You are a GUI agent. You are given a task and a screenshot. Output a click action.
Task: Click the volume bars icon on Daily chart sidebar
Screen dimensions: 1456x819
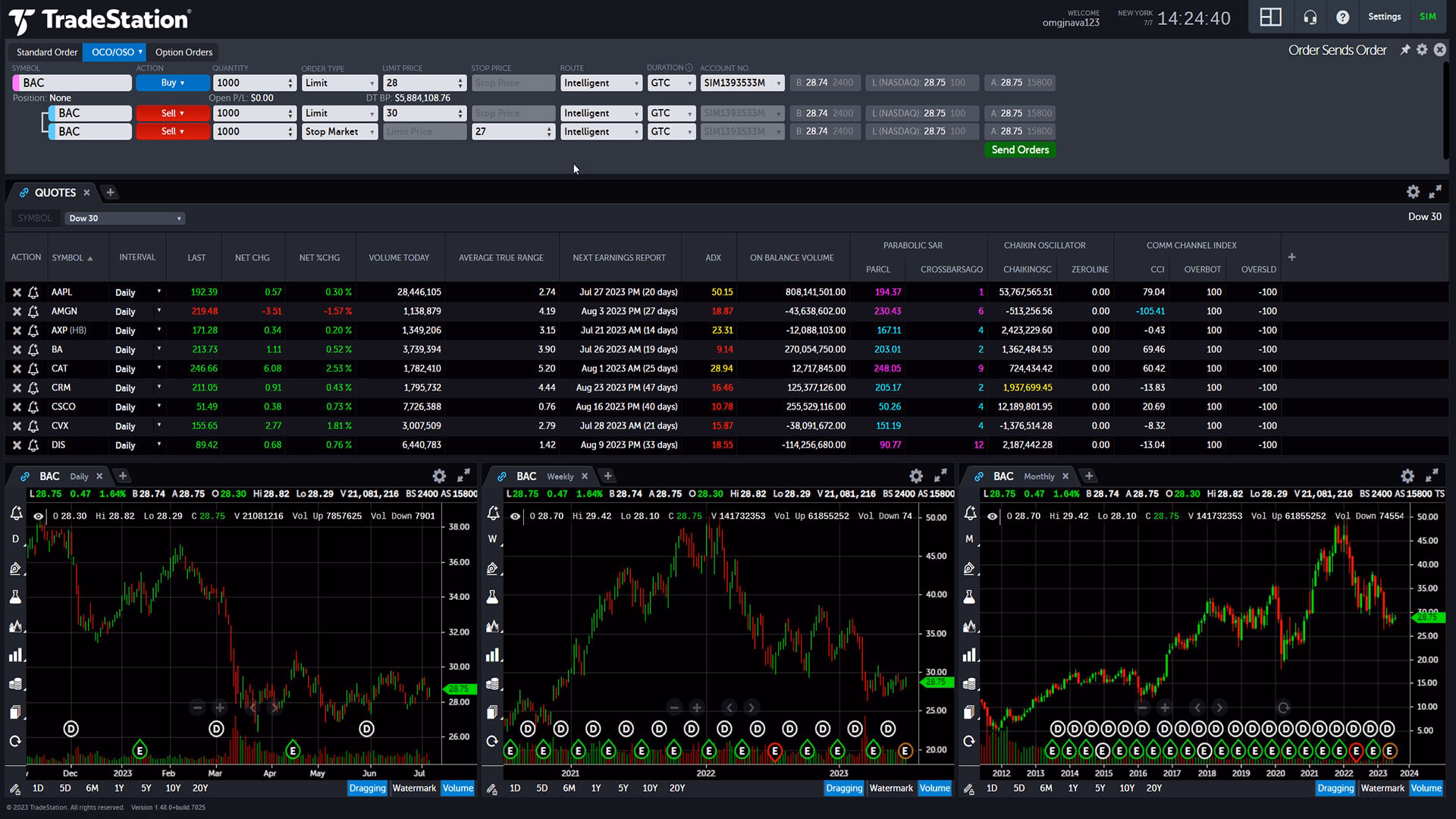[15, 655]
